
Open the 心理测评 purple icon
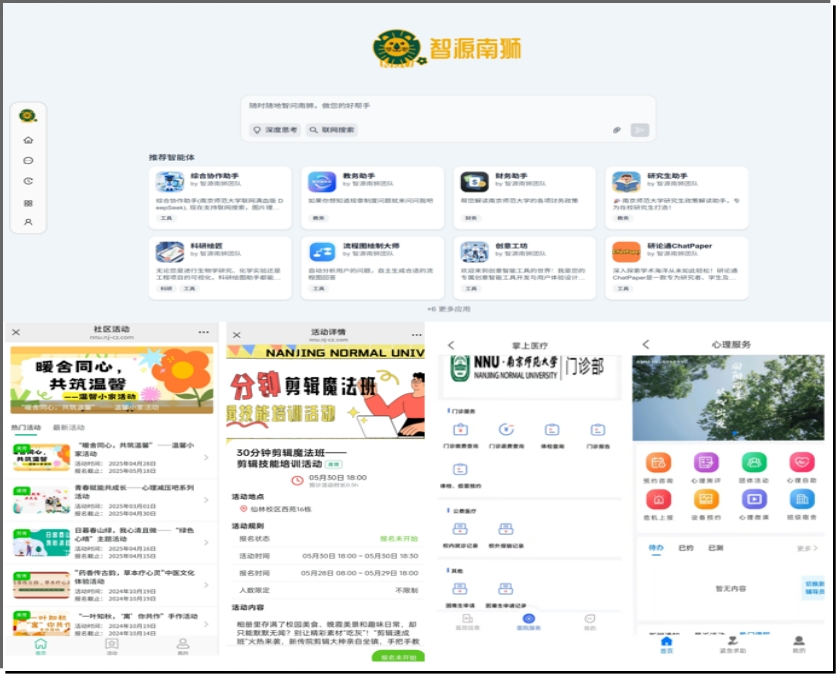(706, 463)
